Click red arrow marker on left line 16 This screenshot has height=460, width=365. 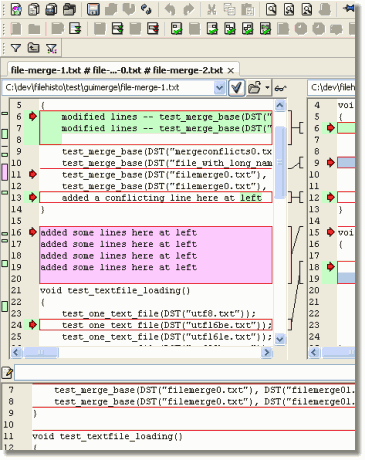32,232
